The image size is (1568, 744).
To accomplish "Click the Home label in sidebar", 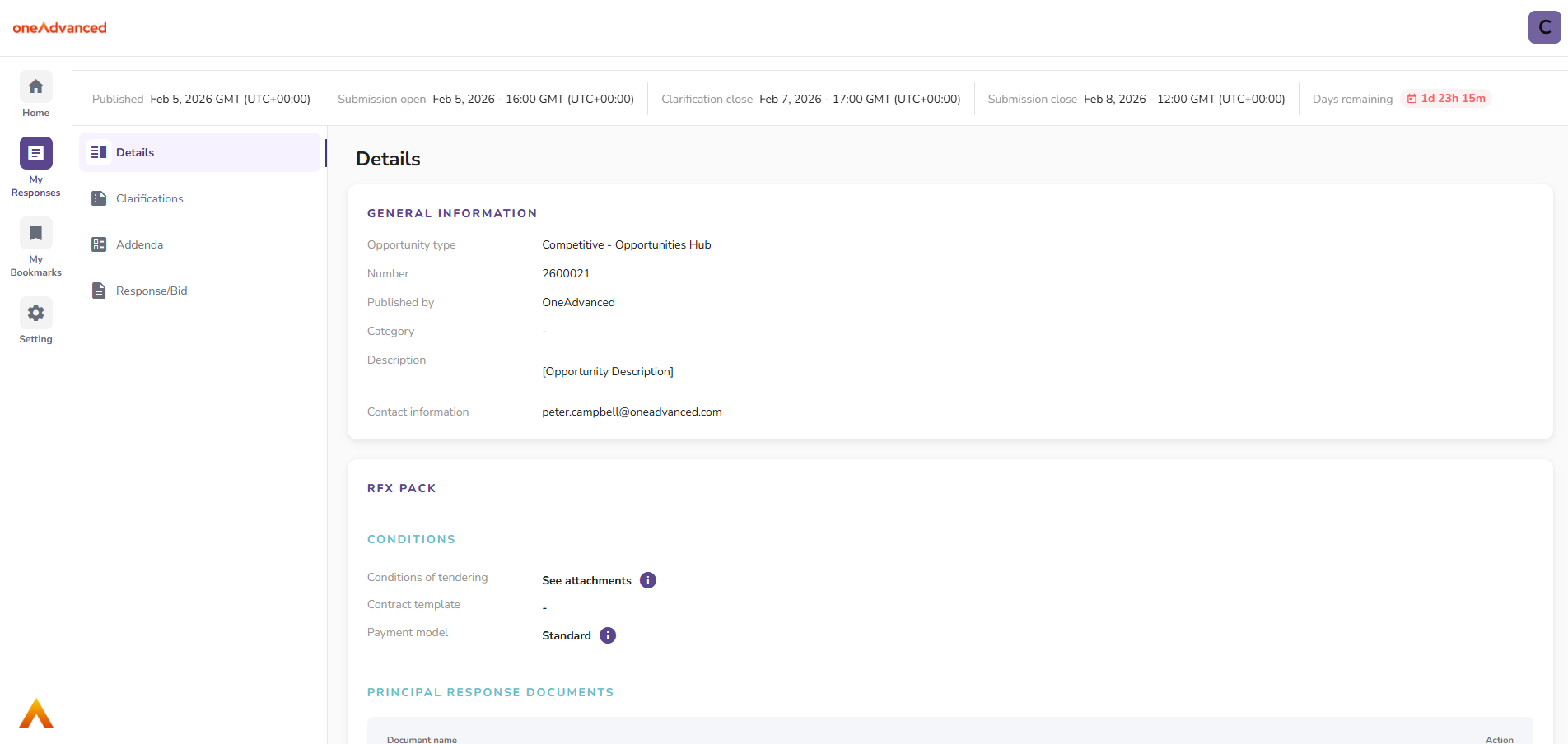I will pos(36,113).
